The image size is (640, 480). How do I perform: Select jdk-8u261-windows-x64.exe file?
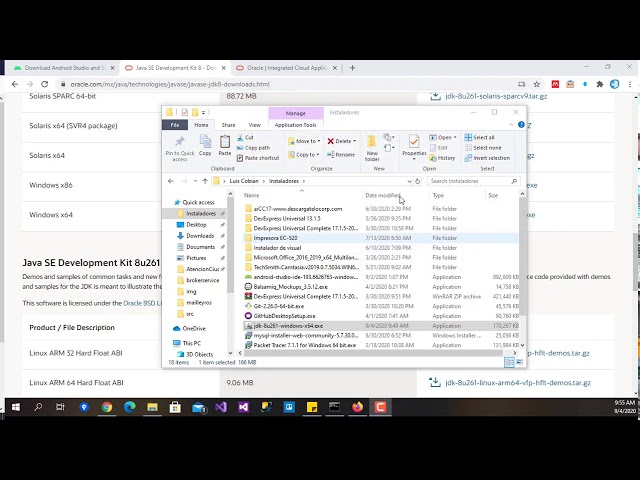pos(288,326)
